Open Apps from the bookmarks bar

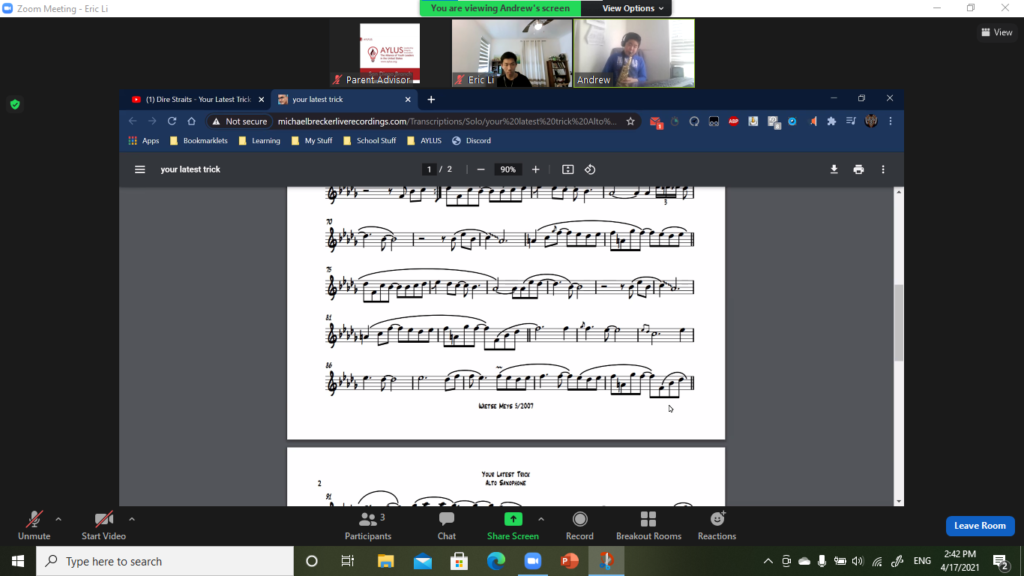coord(144,140)
